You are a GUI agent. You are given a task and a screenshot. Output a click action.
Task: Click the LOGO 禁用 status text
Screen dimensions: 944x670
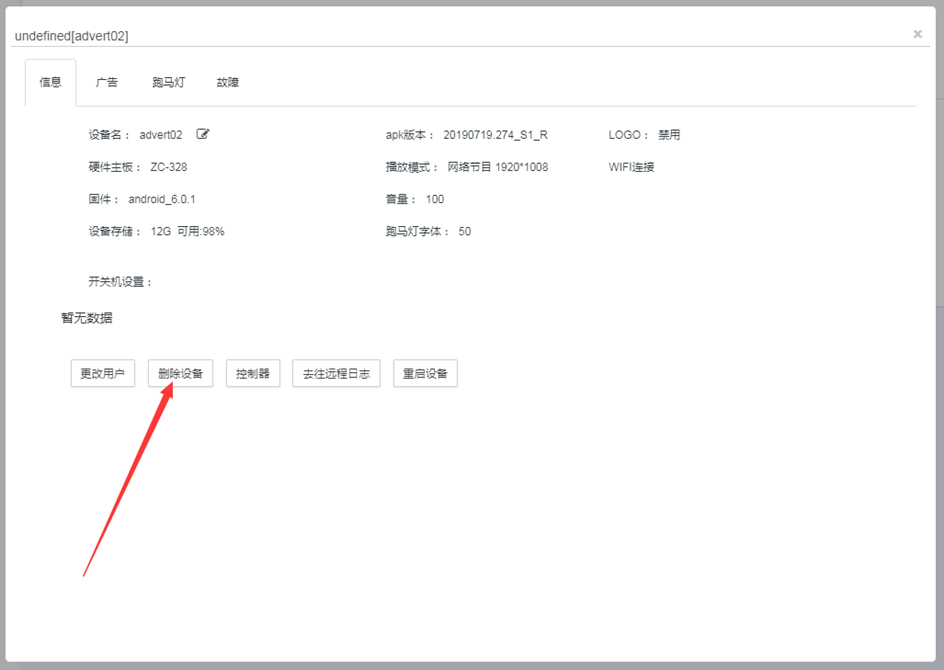pos(668,135)
